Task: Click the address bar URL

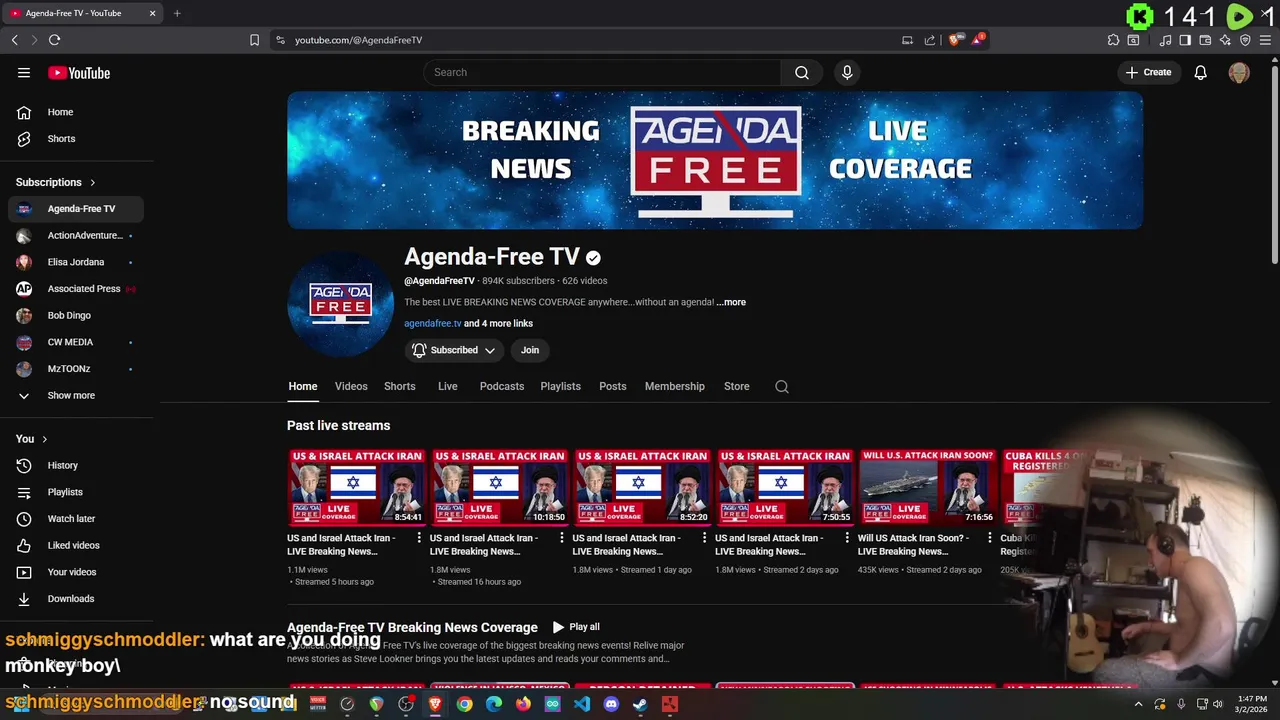Action: click(x=358, y=40)
